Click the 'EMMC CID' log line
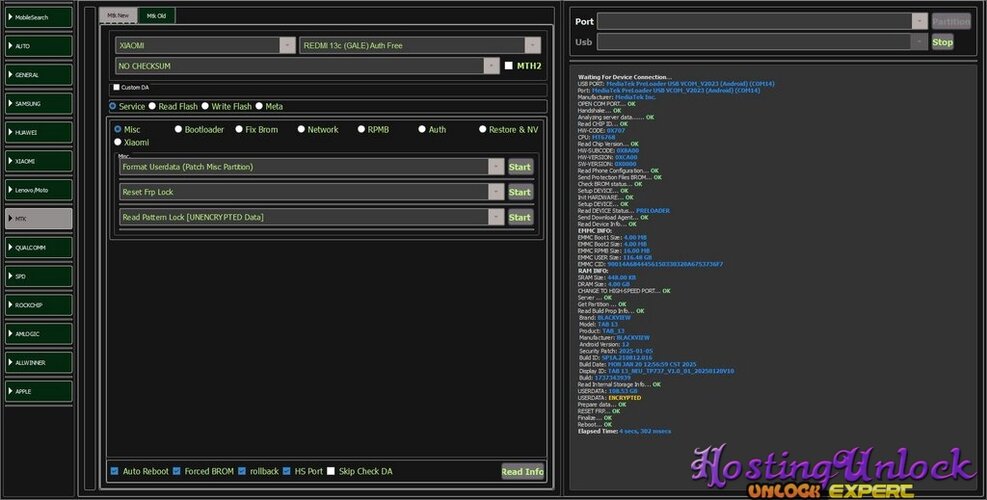Screen dimensions: 987x500 [650, 264]
